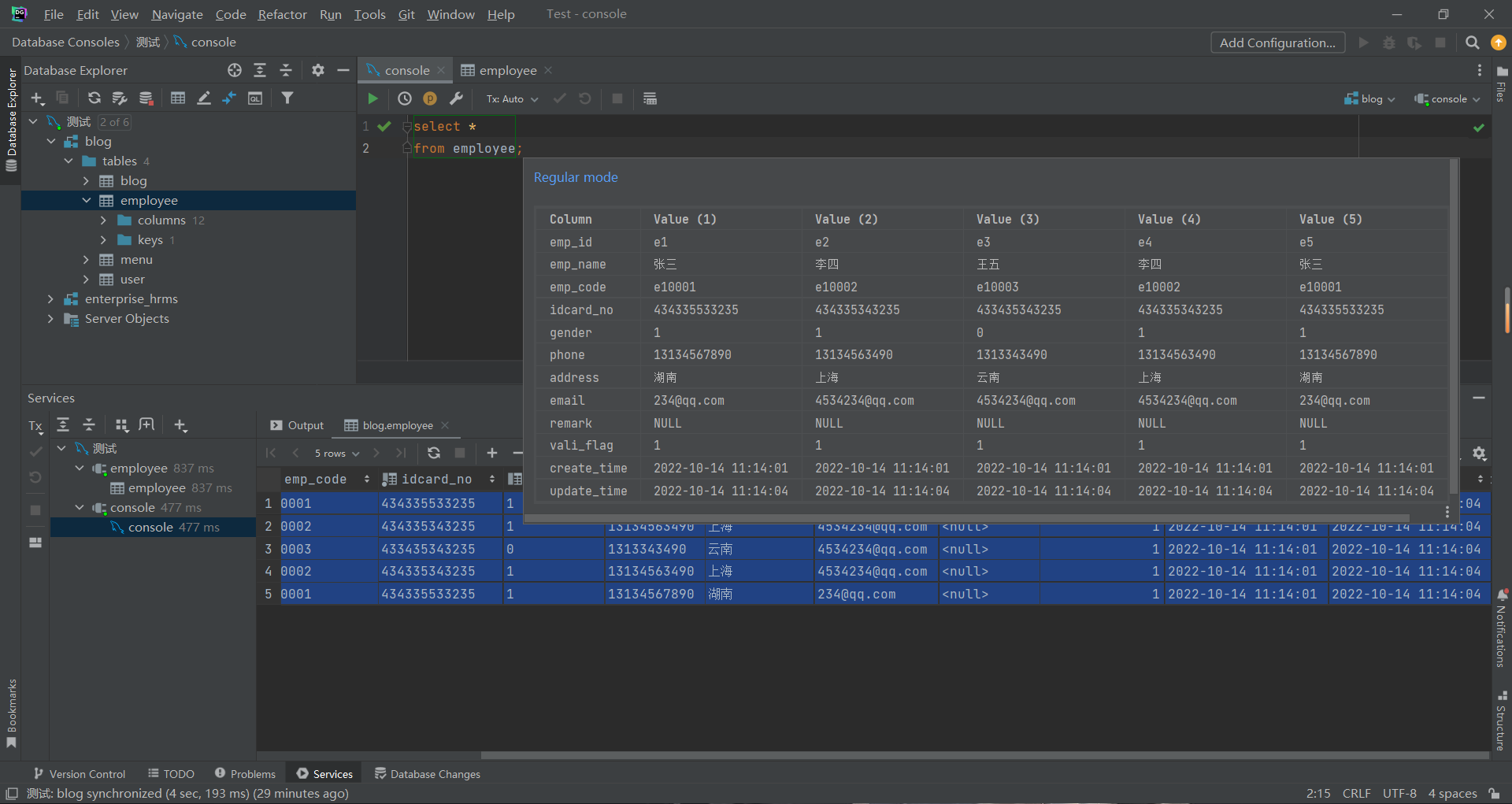The image size is (1512, 804).
Task: Toggle read-only lock in status bar
Action: coord(1494,793)
